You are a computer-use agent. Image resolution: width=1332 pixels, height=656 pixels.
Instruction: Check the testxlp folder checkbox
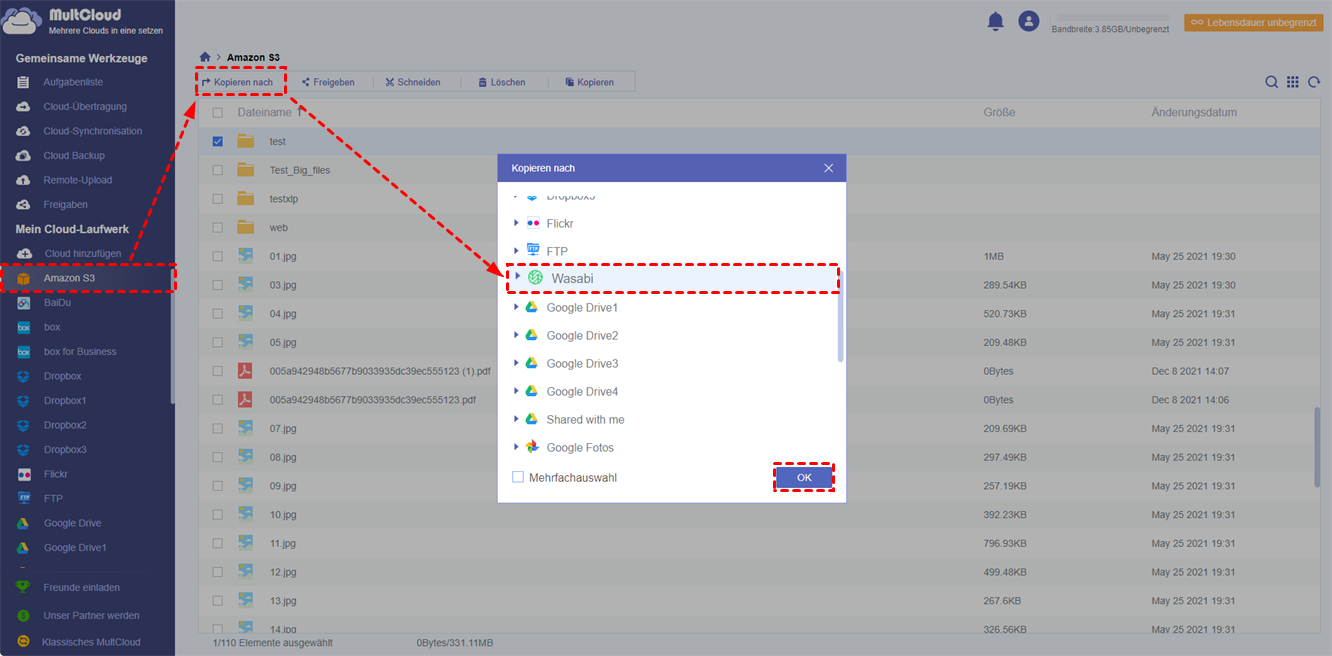218,199
